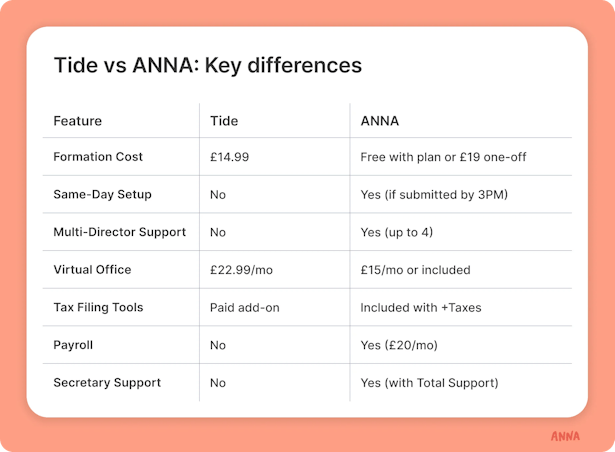Select the 'Tide vs ANNA: Key differences' heading
The height and width of the screenshot is (452, 615).
(208, 66)
